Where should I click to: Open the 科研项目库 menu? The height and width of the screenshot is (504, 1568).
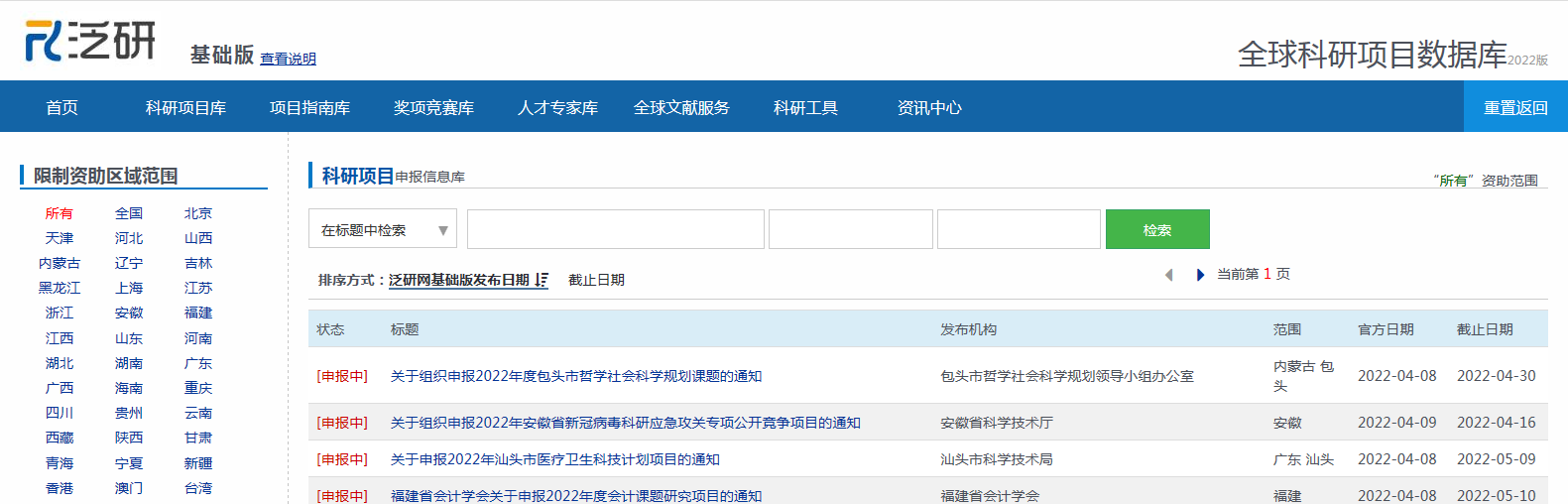point(185,107)
